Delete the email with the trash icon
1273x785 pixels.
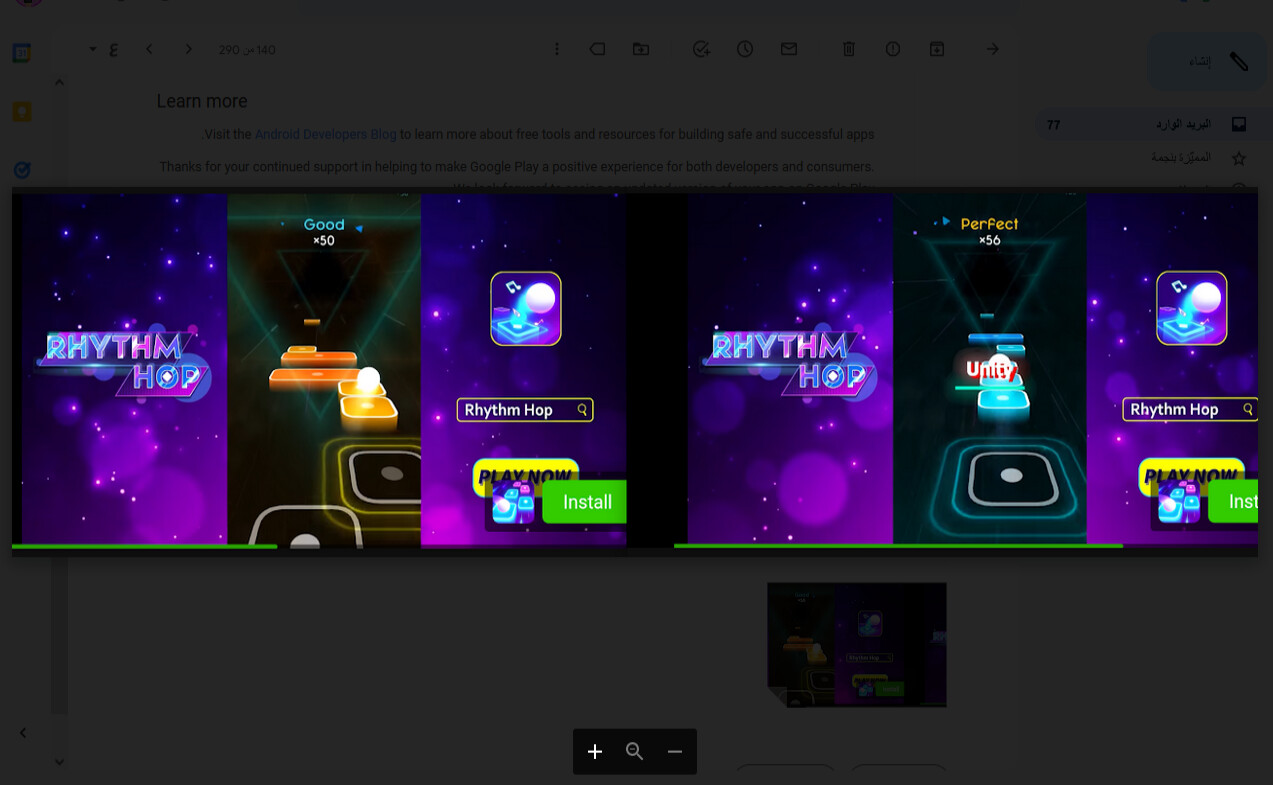849,49
